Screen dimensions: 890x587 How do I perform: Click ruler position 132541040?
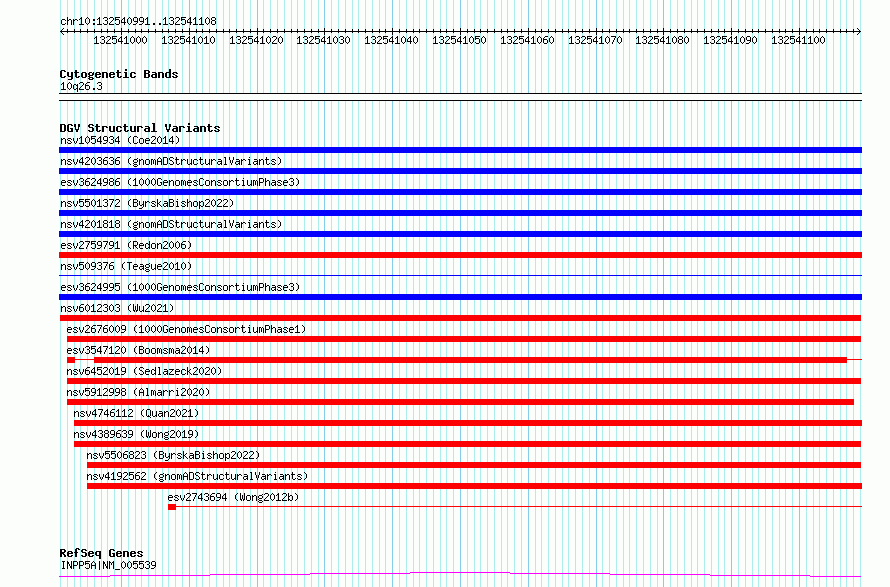392,40
